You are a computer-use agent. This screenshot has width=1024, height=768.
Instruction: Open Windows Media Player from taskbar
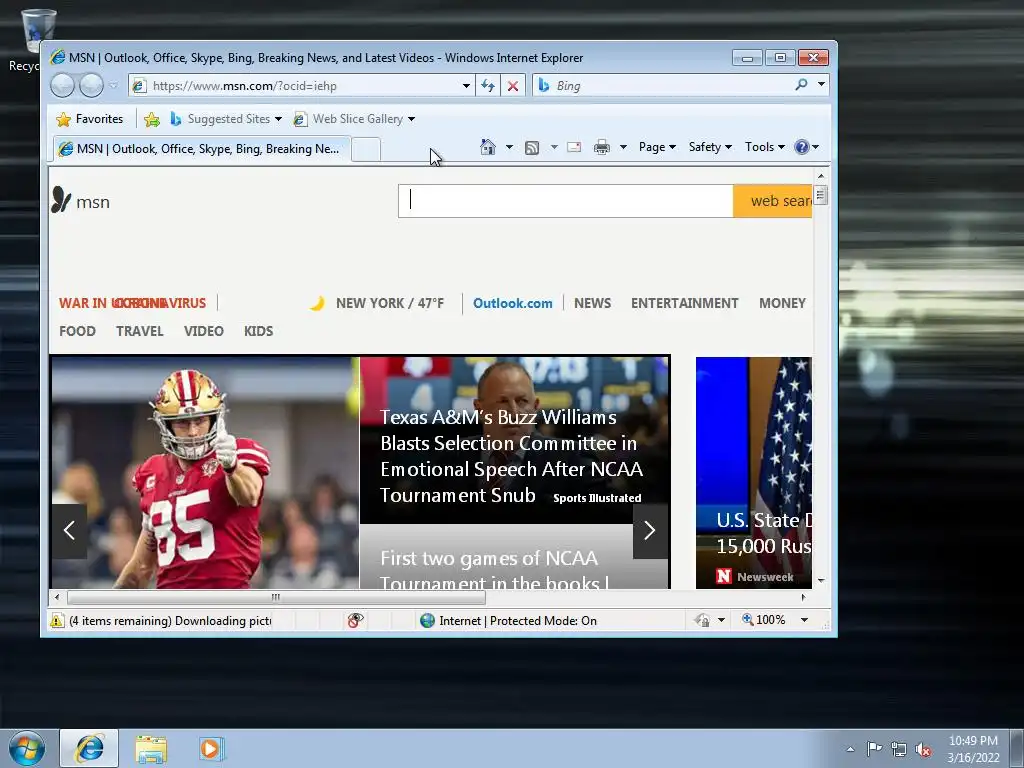pos(212,748)
